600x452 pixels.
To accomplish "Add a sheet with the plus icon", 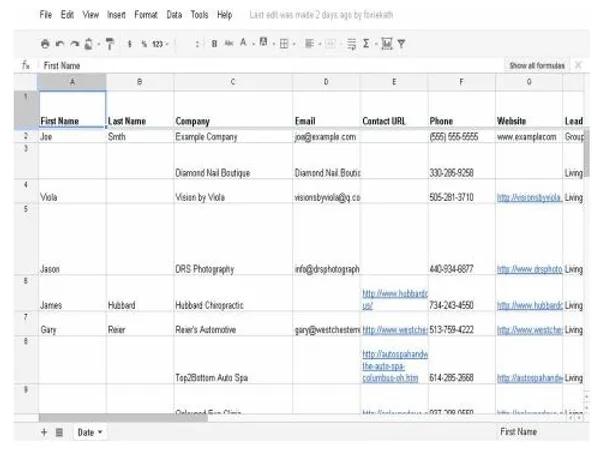I will click(44, 432).
